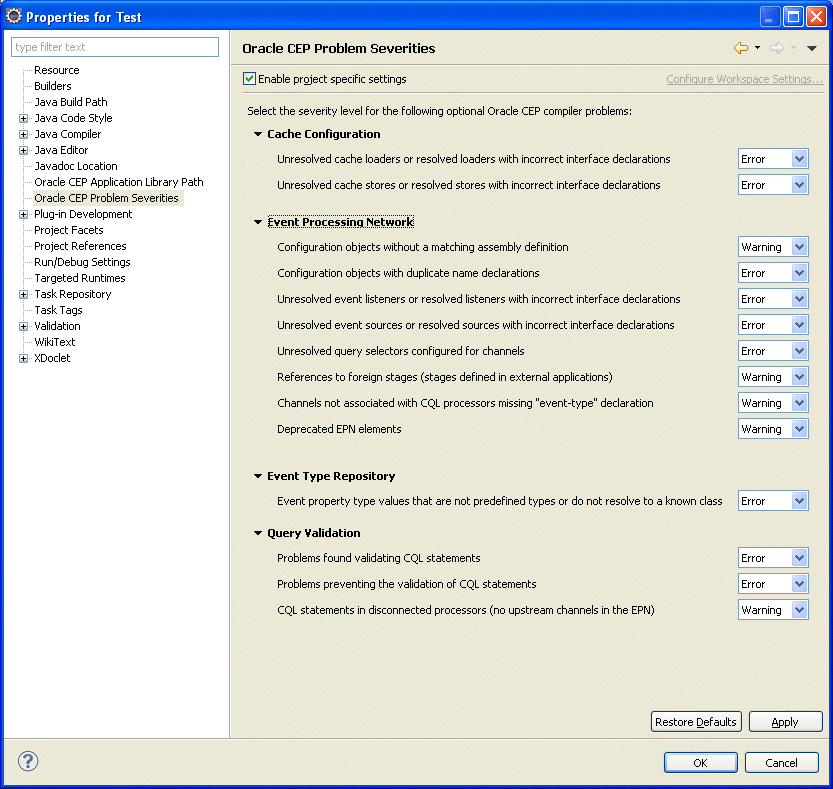Select WikiText tree item
Image resolution: width=833 pixels, height=789 pixels.
click(55, 342)
